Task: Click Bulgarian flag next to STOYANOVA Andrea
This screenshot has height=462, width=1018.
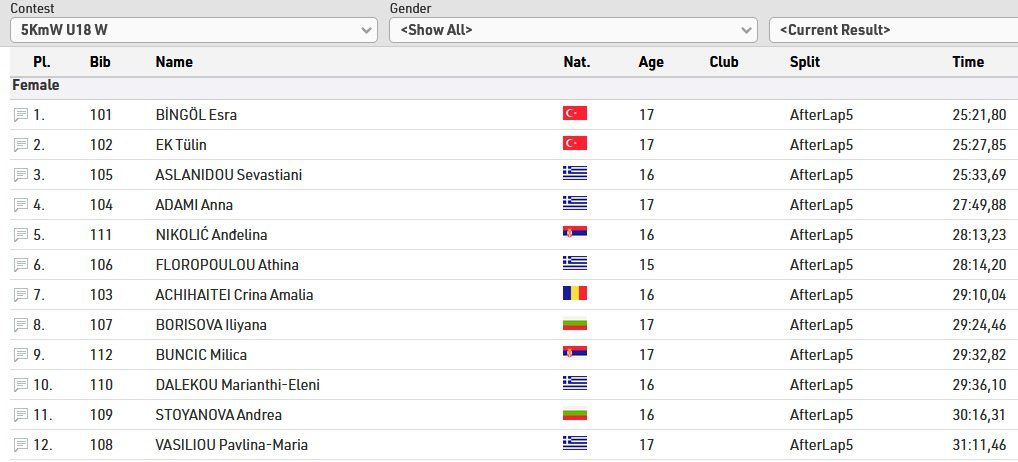Action: [x=575, y=414]
